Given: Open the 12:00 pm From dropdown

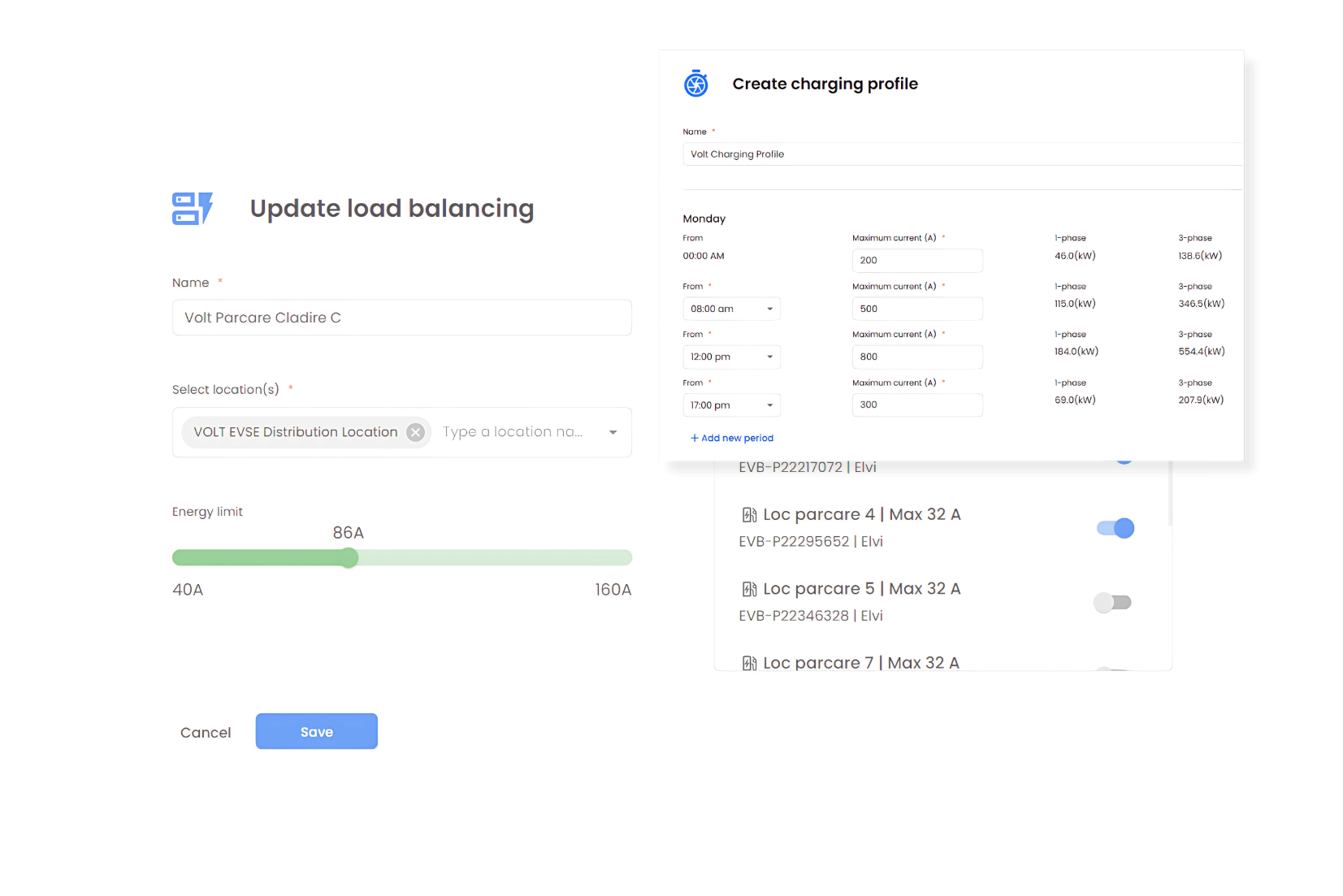Looking at the screenshot, I should coord(731,357).
